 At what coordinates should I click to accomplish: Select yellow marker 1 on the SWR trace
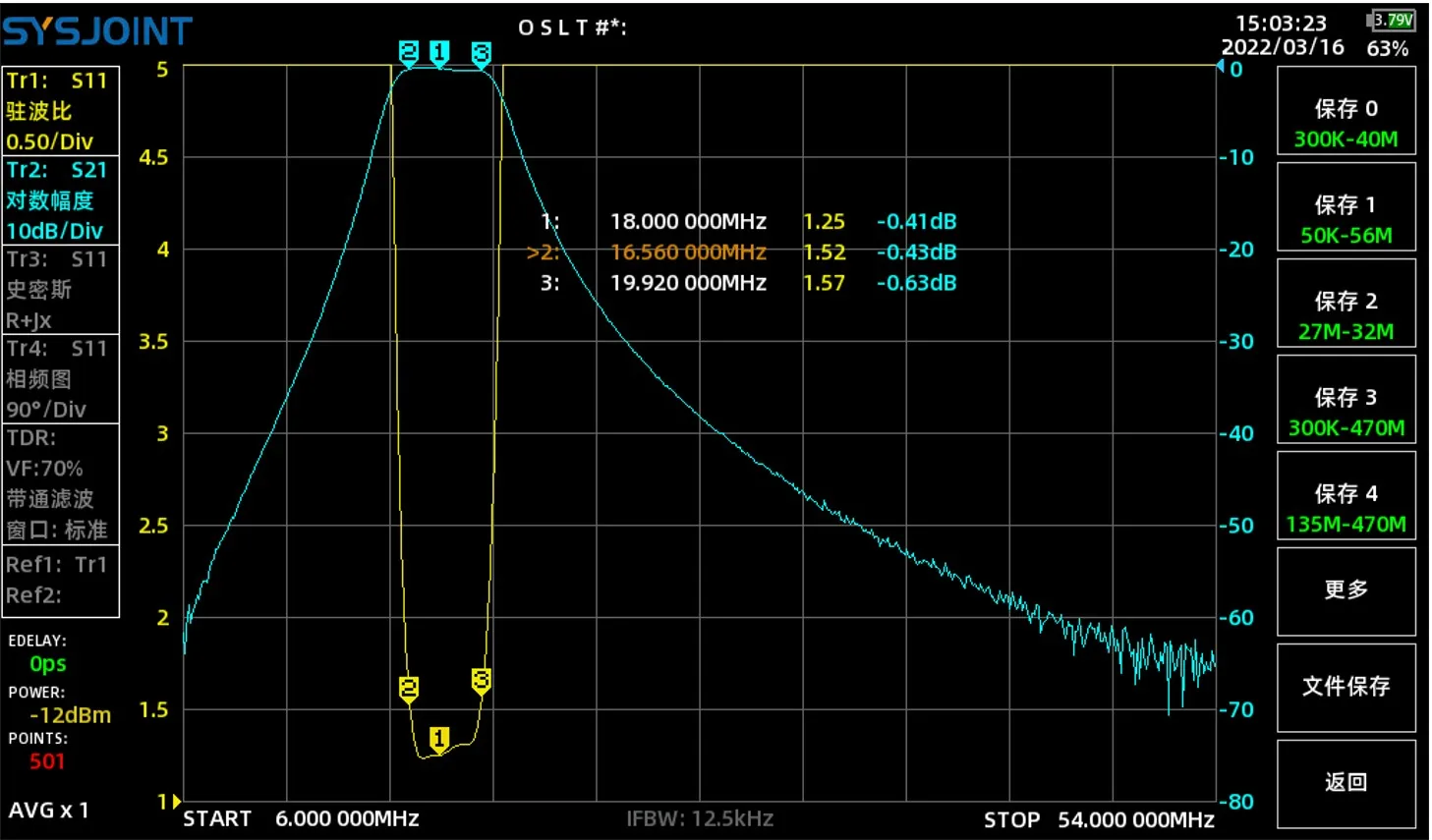[439, 739]
